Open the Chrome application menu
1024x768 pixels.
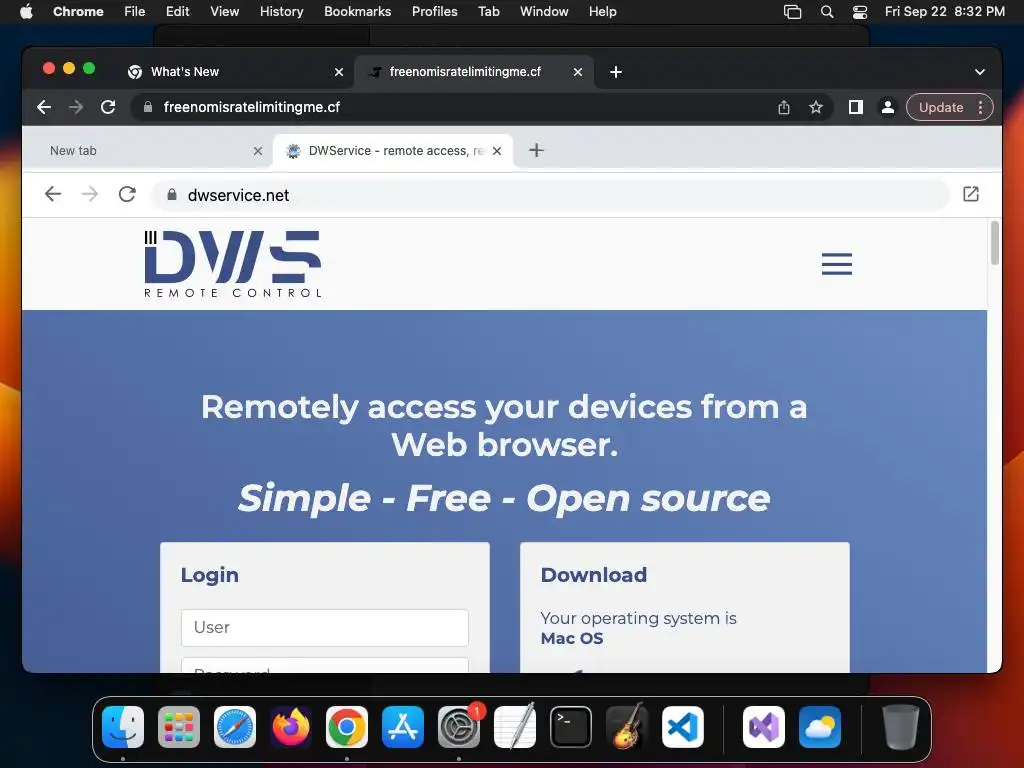[x=78, y=12]
